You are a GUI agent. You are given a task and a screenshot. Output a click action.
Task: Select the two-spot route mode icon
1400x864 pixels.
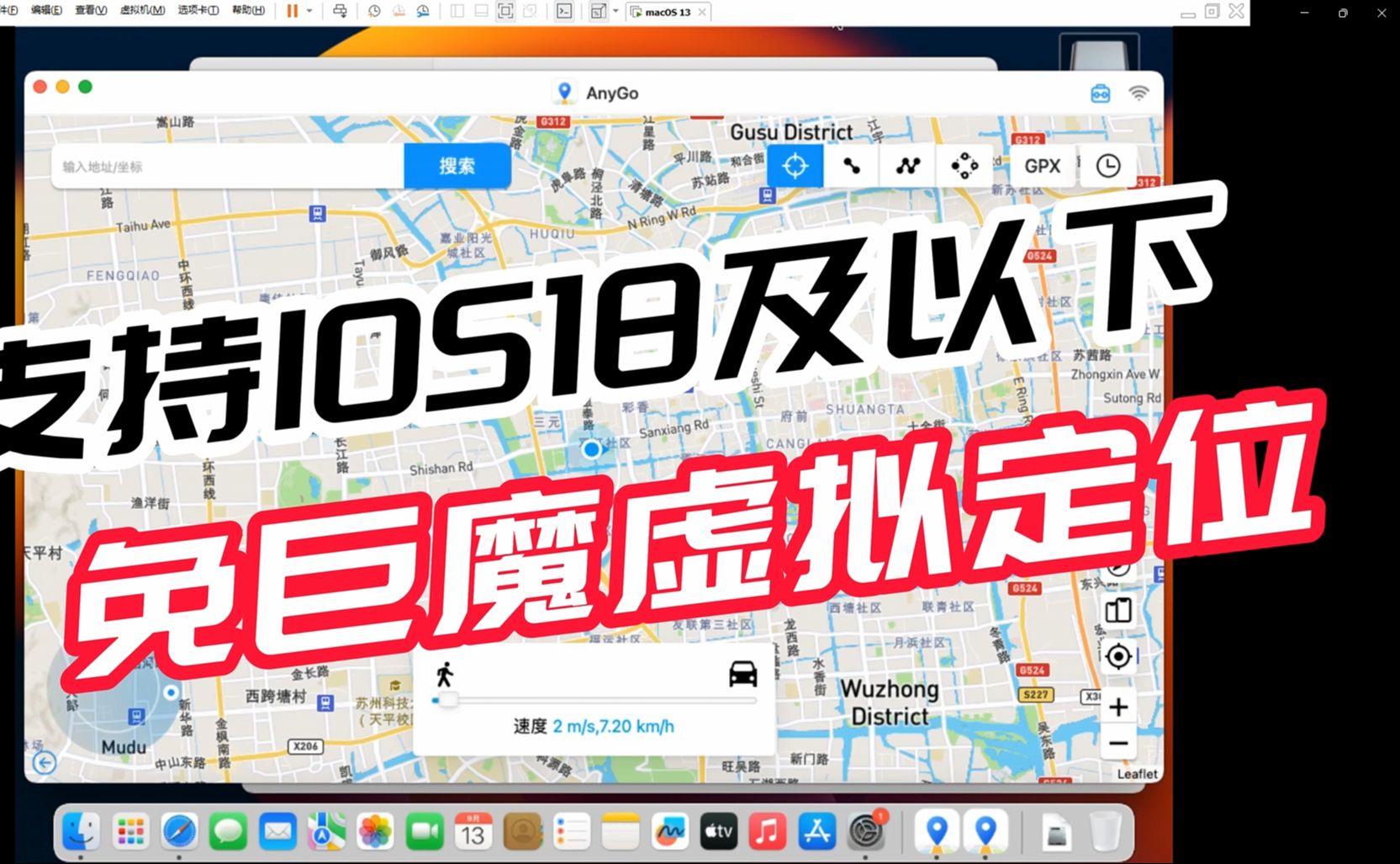point(852,166)
